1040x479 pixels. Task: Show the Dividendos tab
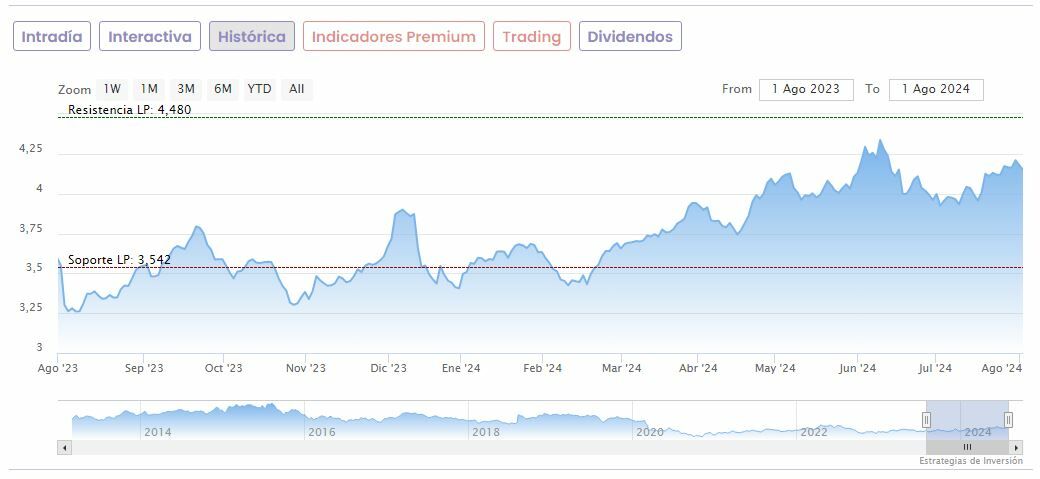click(631, 37)
